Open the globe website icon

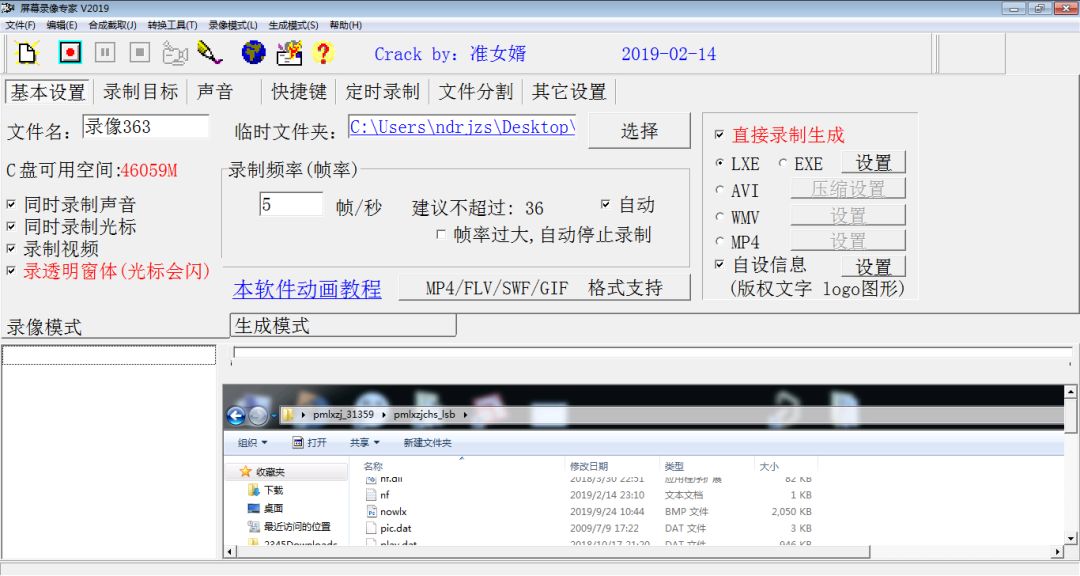coord(253,52)
